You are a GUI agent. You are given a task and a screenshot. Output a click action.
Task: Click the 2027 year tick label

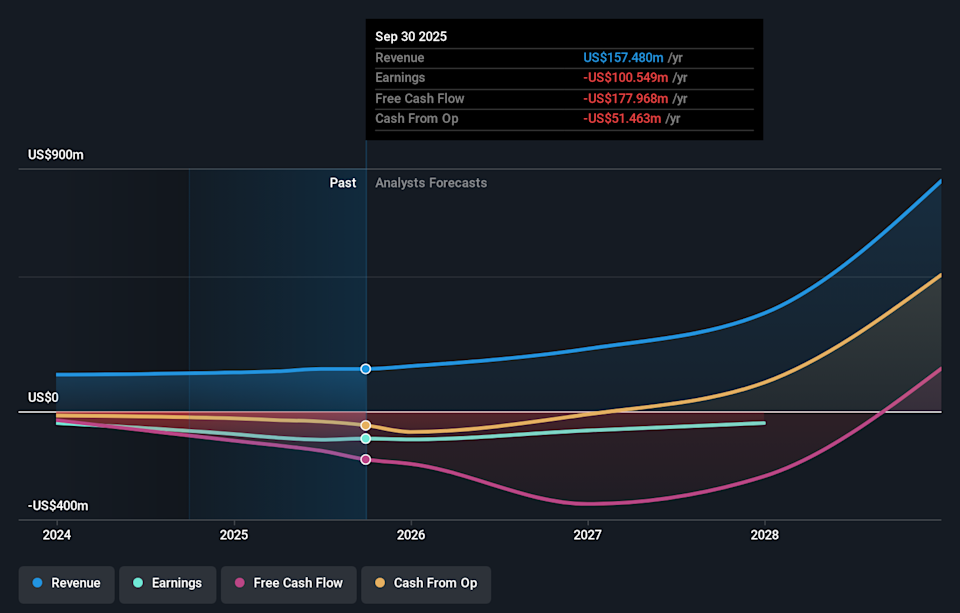pos(588,535)
